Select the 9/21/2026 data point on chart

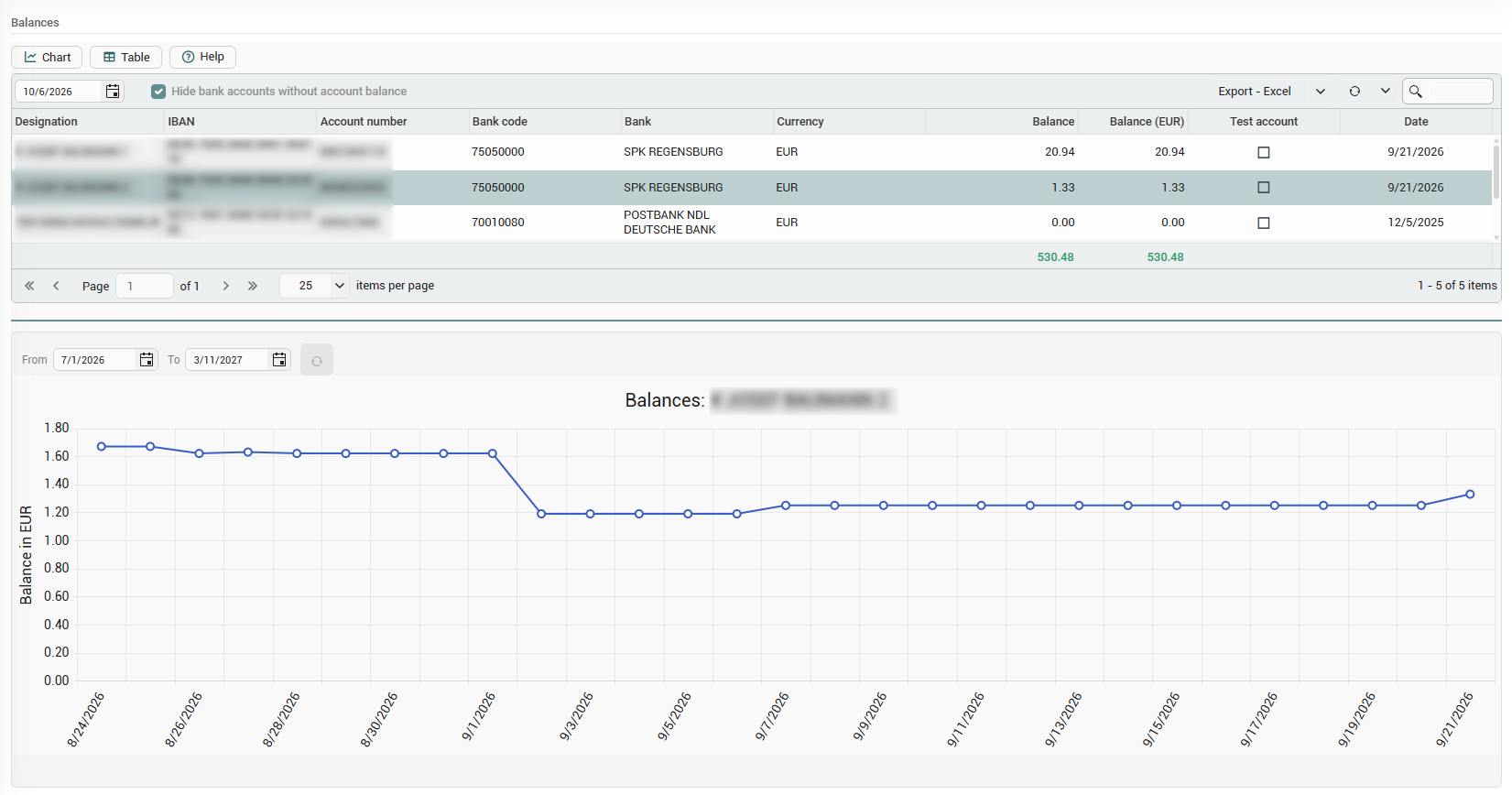pyautogui.click(x=1470, y=495)
